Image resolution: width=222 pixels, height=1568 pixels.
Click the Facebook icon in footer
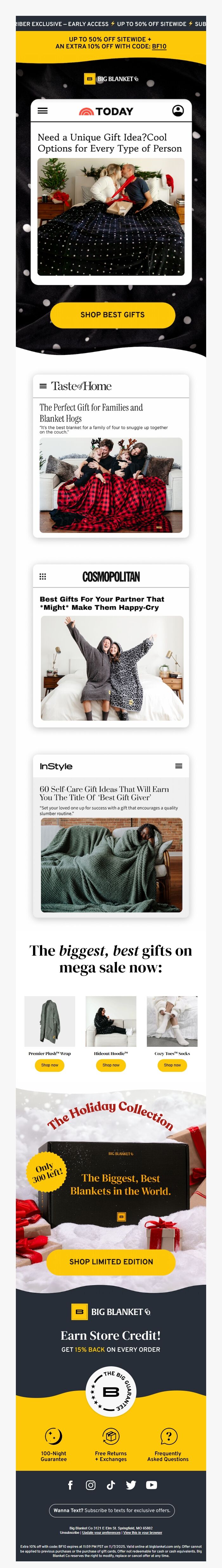70,1485
